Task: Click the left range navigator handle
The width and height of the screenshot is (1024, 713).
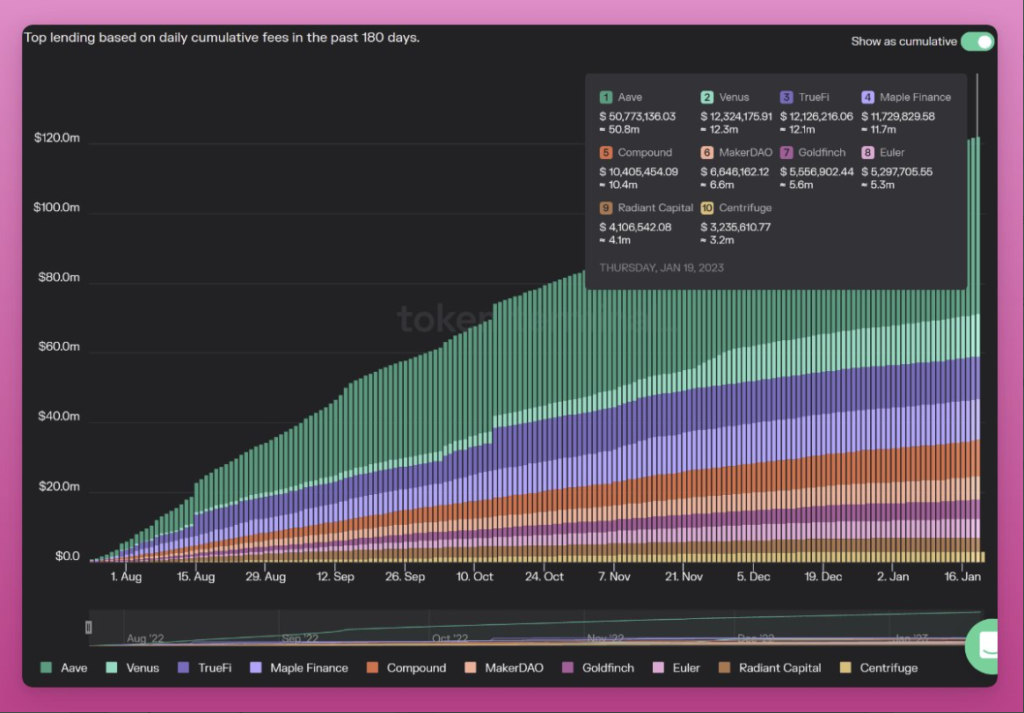Action: coord(89,627)
